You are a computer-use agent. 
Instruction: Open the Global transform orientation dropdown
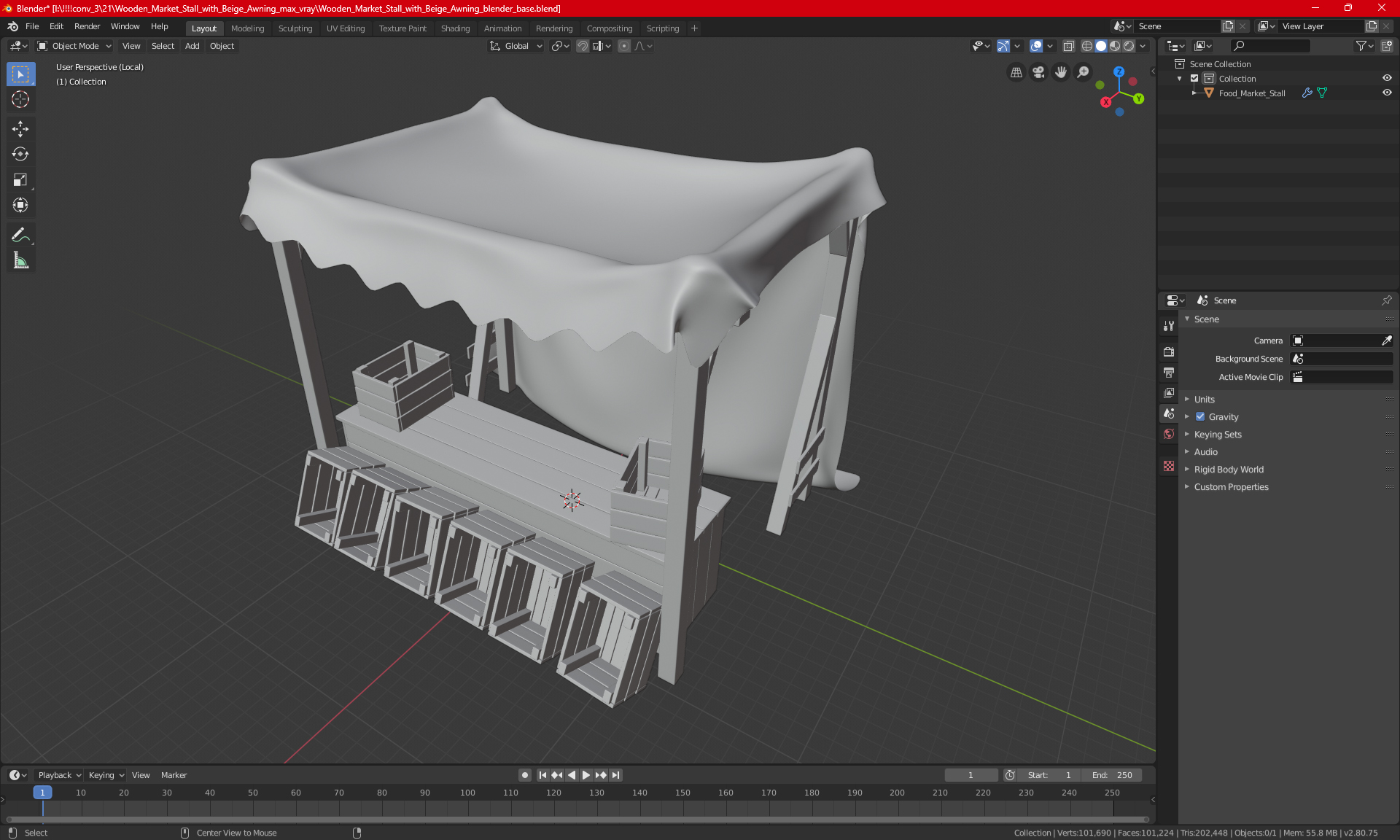(x=516, y=46)
